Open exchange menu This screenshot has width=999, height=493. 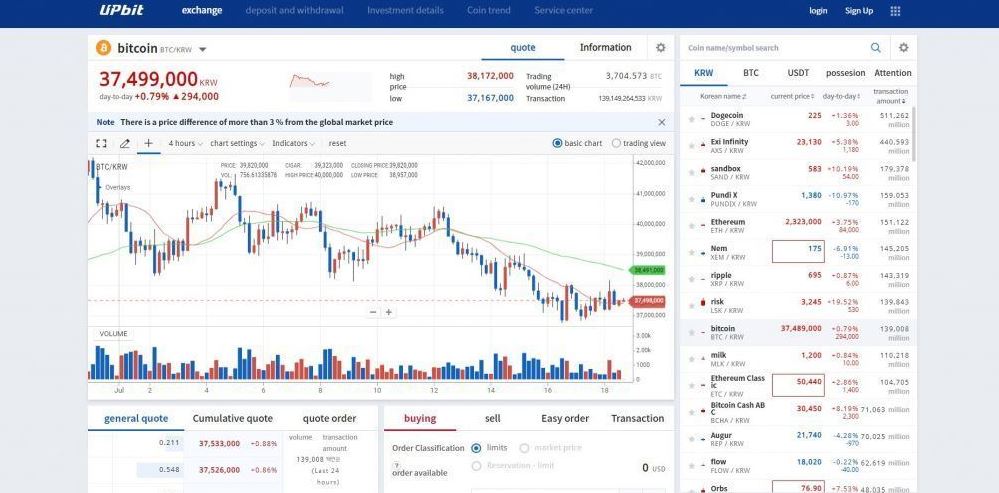pos(202,10)
